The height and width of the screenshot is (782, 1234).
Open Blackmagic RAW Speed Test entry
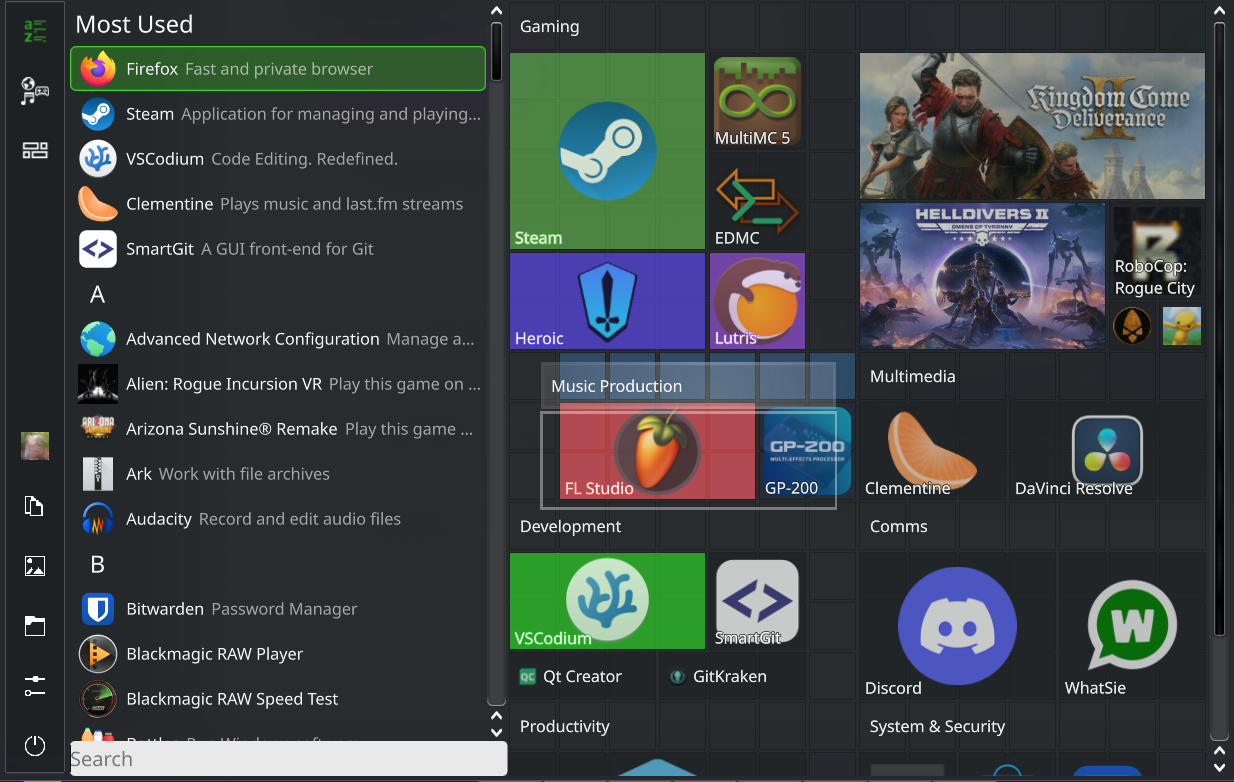[278, 699]
